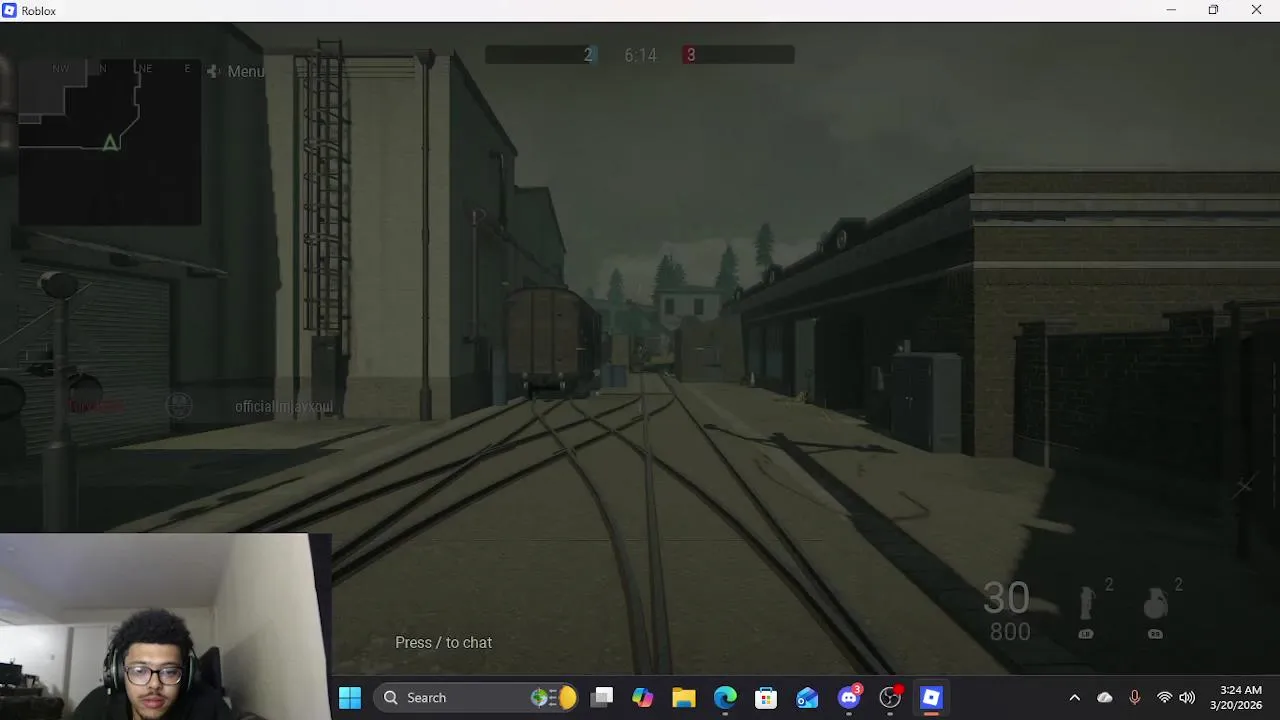This screenshot has height=720, width=1280.
Task: Click the skull kill-feed icon
Action: click(178, 405)
